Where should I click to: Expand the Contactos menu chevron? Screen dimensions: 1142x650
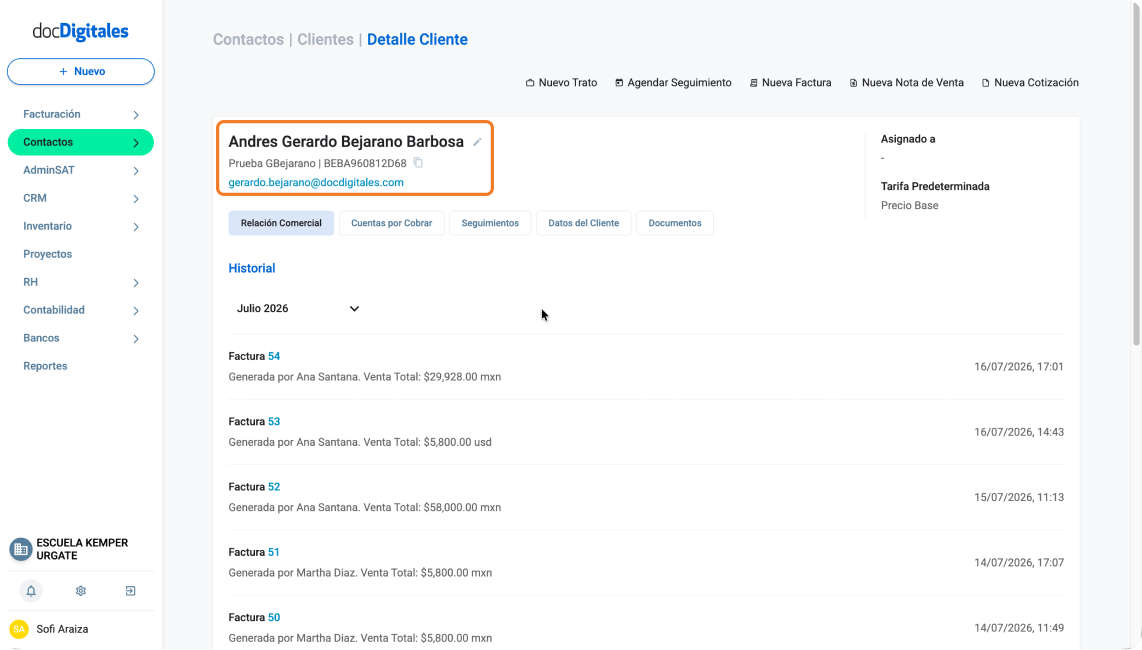(x=136, y=143)
